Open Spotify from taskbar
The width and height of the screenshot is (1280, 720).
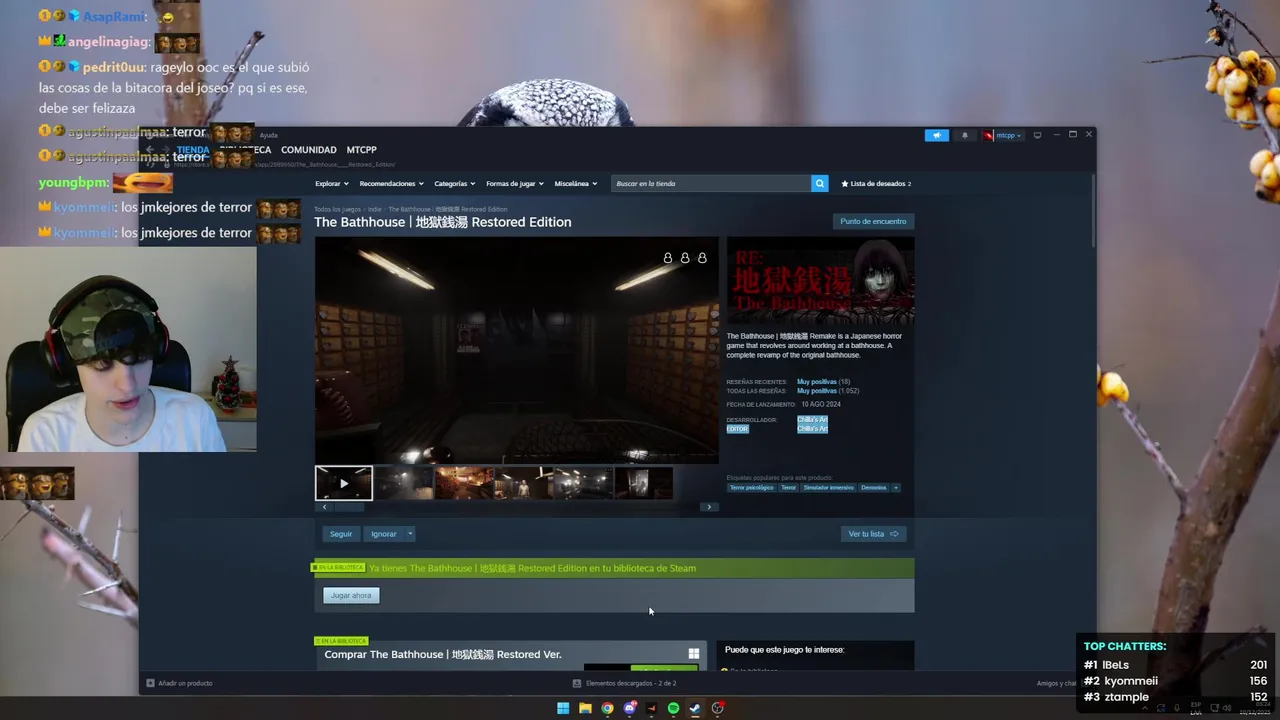[x=673, y=708]
